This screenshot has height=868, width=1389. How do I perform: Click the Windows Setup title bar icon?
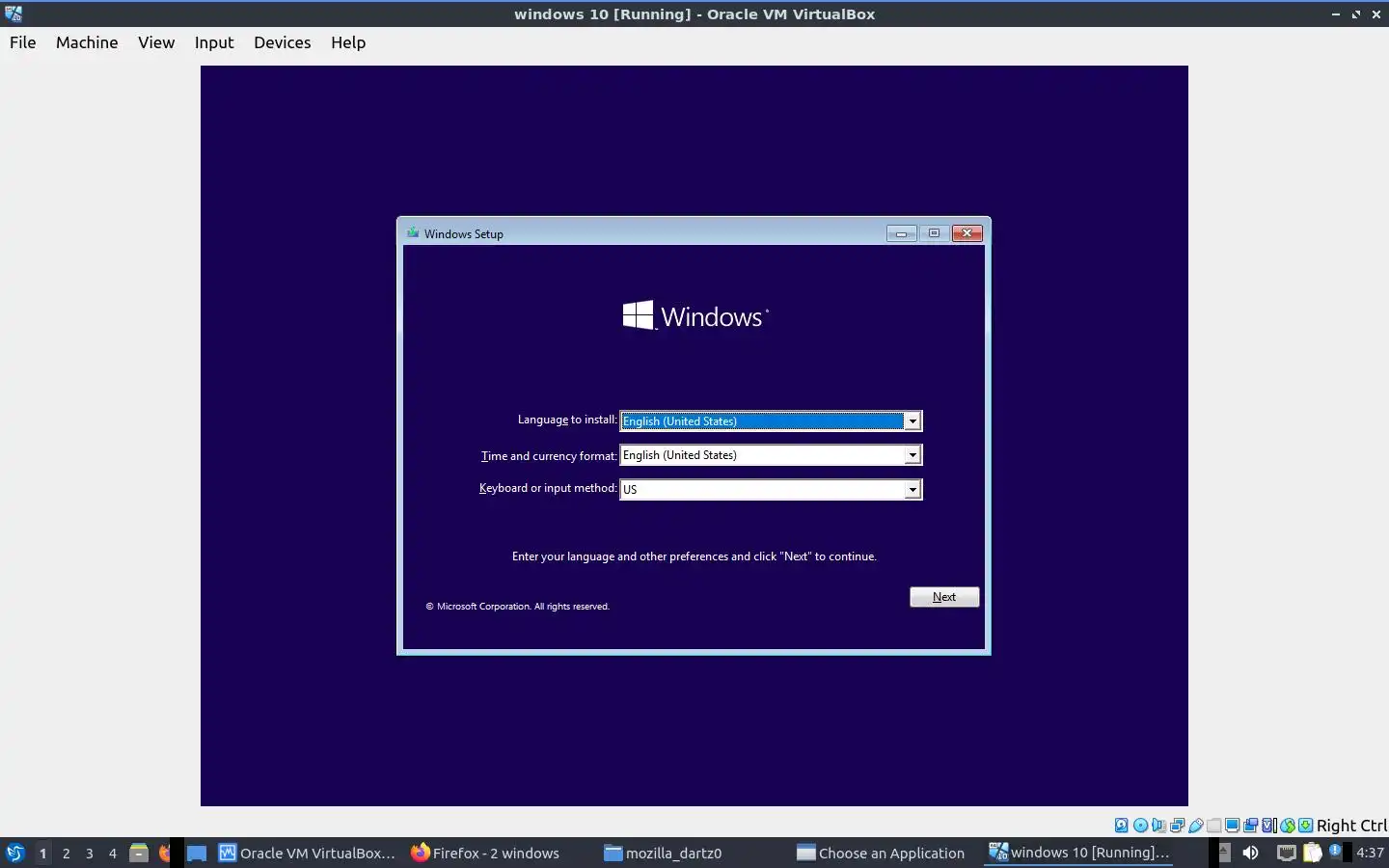(413, 232)
